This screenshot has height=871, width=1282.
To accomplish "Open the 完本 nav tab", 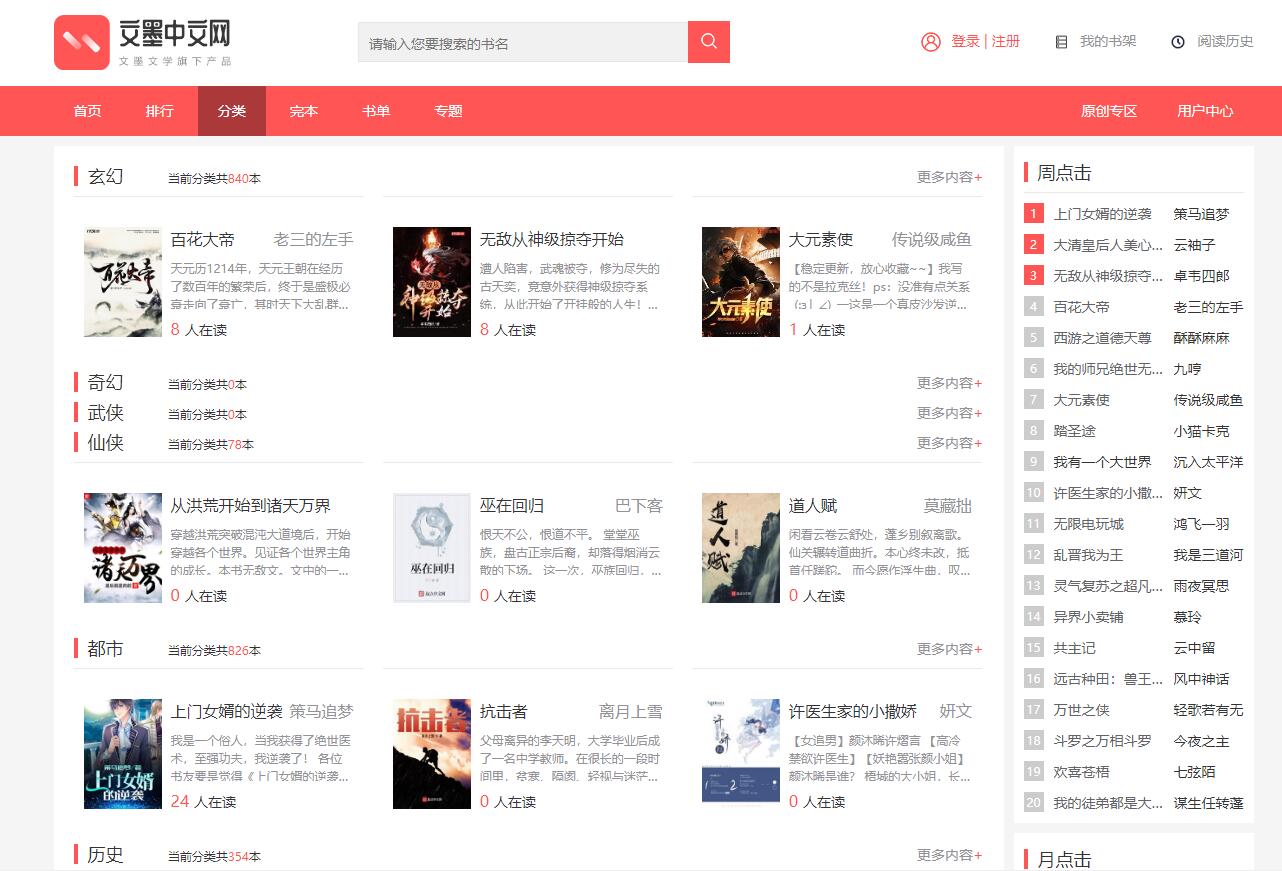I will tap(304, 111).
